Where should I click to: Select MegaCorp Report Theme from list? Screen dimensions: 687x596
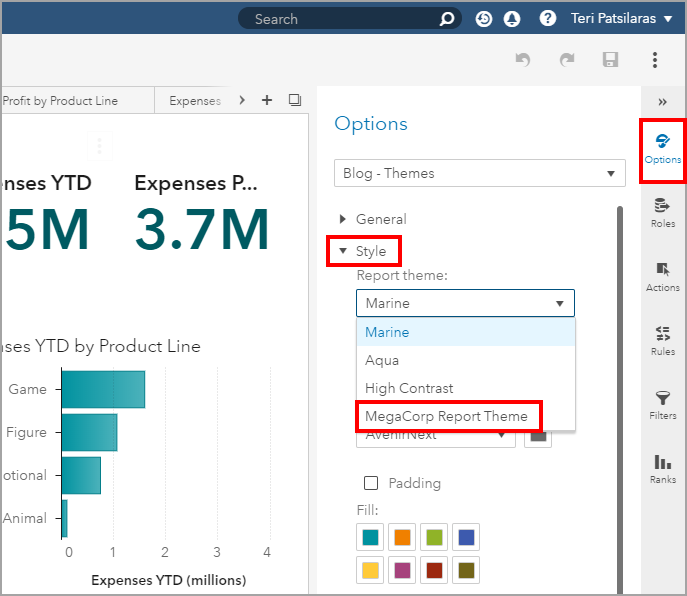click(446, 416)
